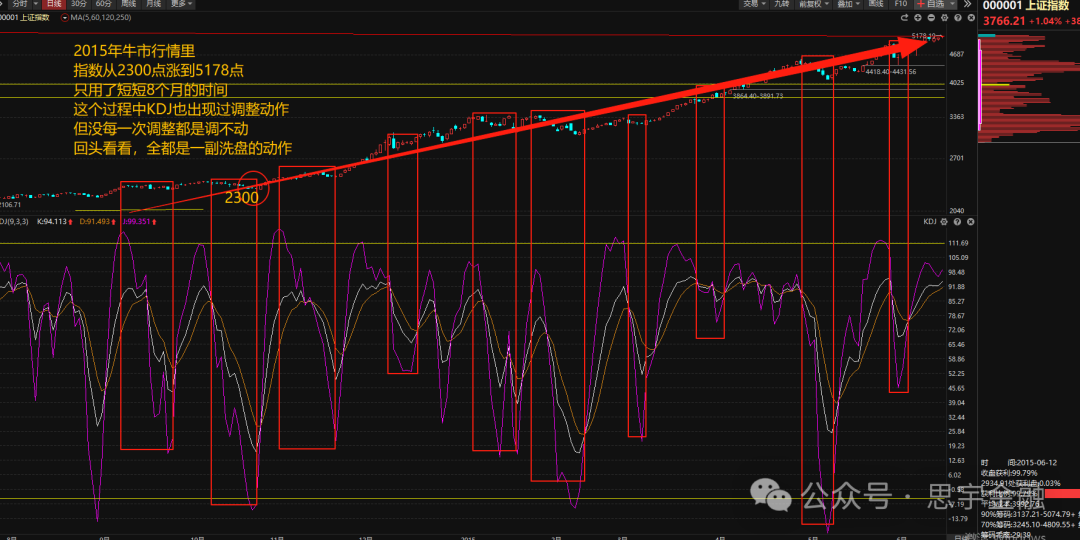Click the yellow marker in chip distribution
This screenshot has height=540, width=1080.
click(x=995, y=85)
